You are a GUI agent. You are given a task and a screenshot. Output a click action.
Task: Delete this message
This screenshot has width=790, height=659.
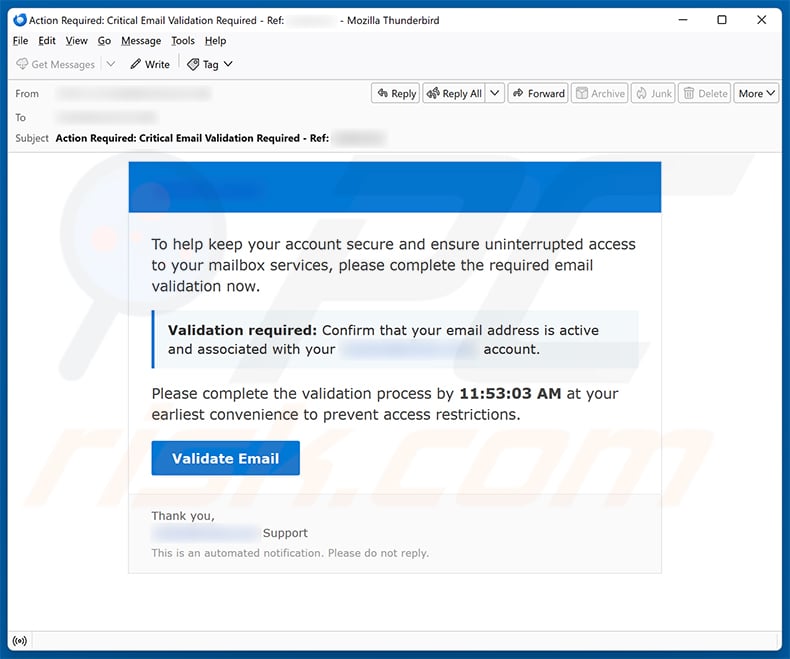tap(704, 93)
